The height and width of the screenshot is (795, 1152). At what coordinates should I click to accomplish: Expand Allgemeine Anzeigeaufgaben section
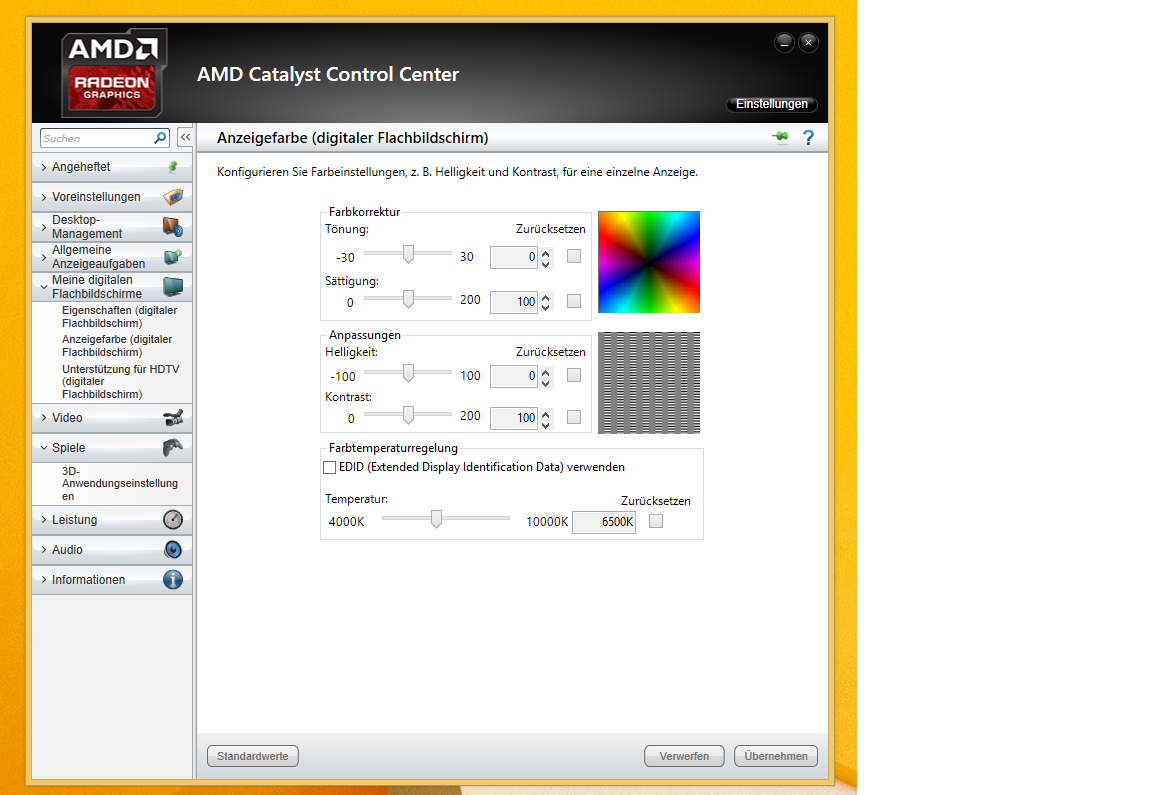click(44, 257)
